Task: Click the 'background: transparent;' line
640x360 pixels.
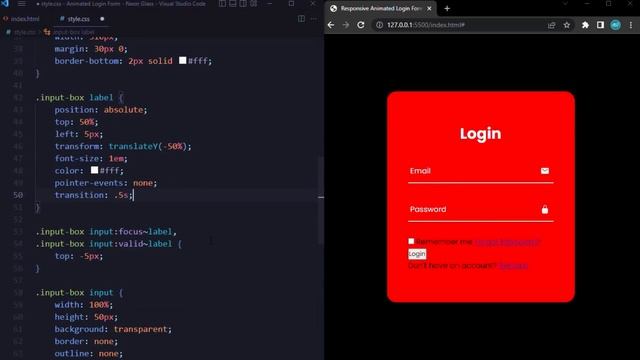Action: click(x=113, y=329)
